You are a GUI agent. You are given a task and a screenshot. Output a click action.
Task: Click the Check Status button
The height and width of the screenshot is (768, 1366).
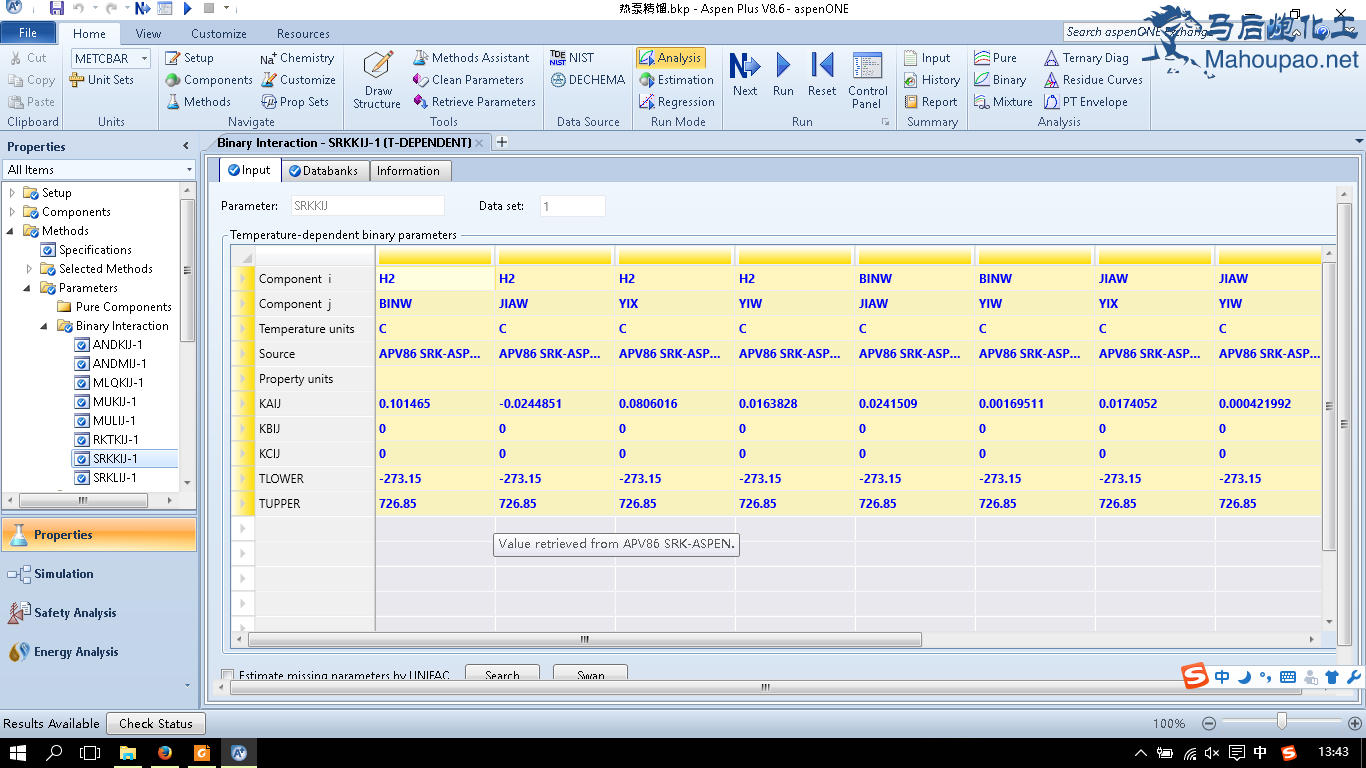[155, 723]
